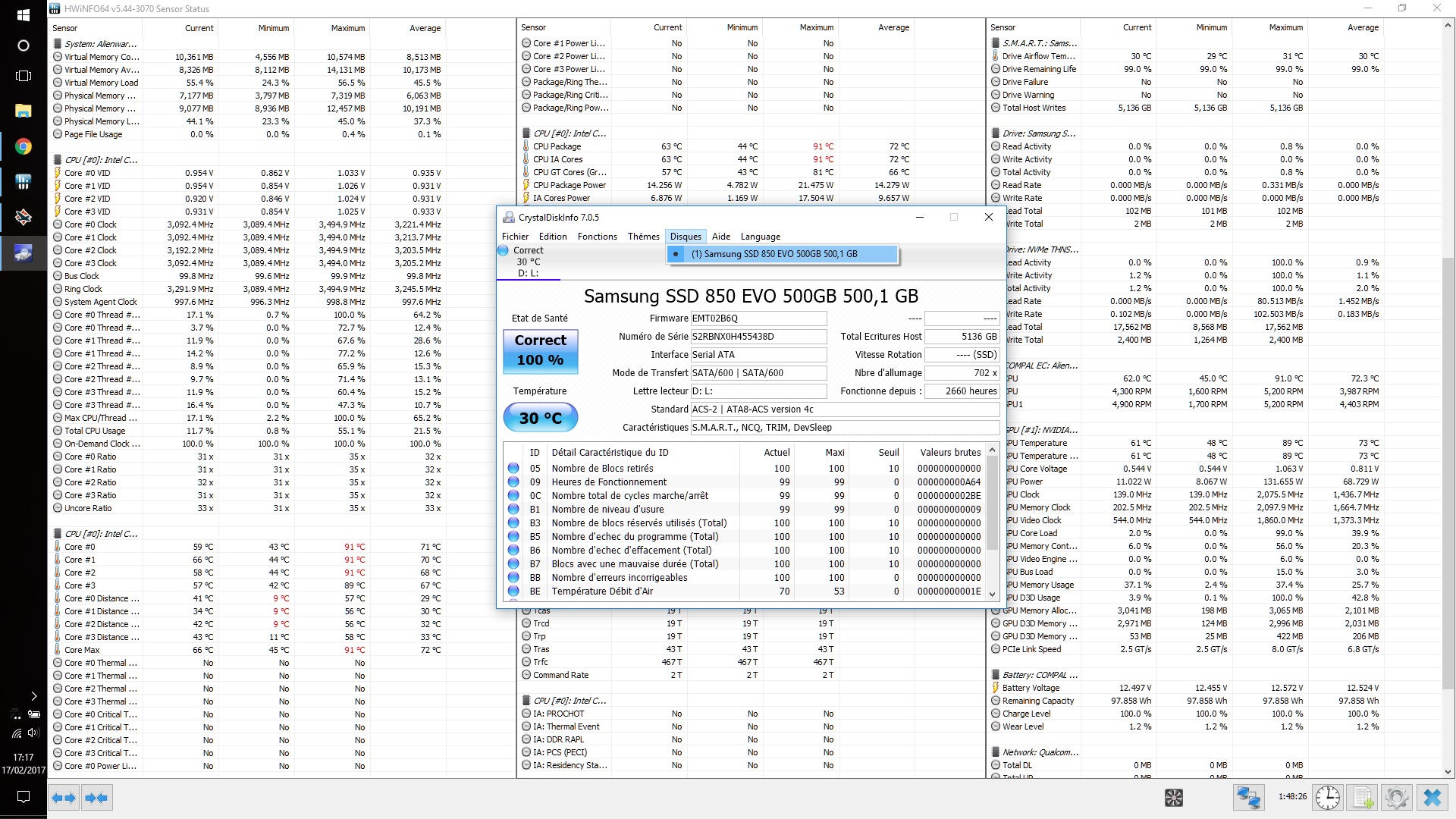
Task: Select the Correct 30 °C D: L: disk tab
Action: (x=529, y=262)
